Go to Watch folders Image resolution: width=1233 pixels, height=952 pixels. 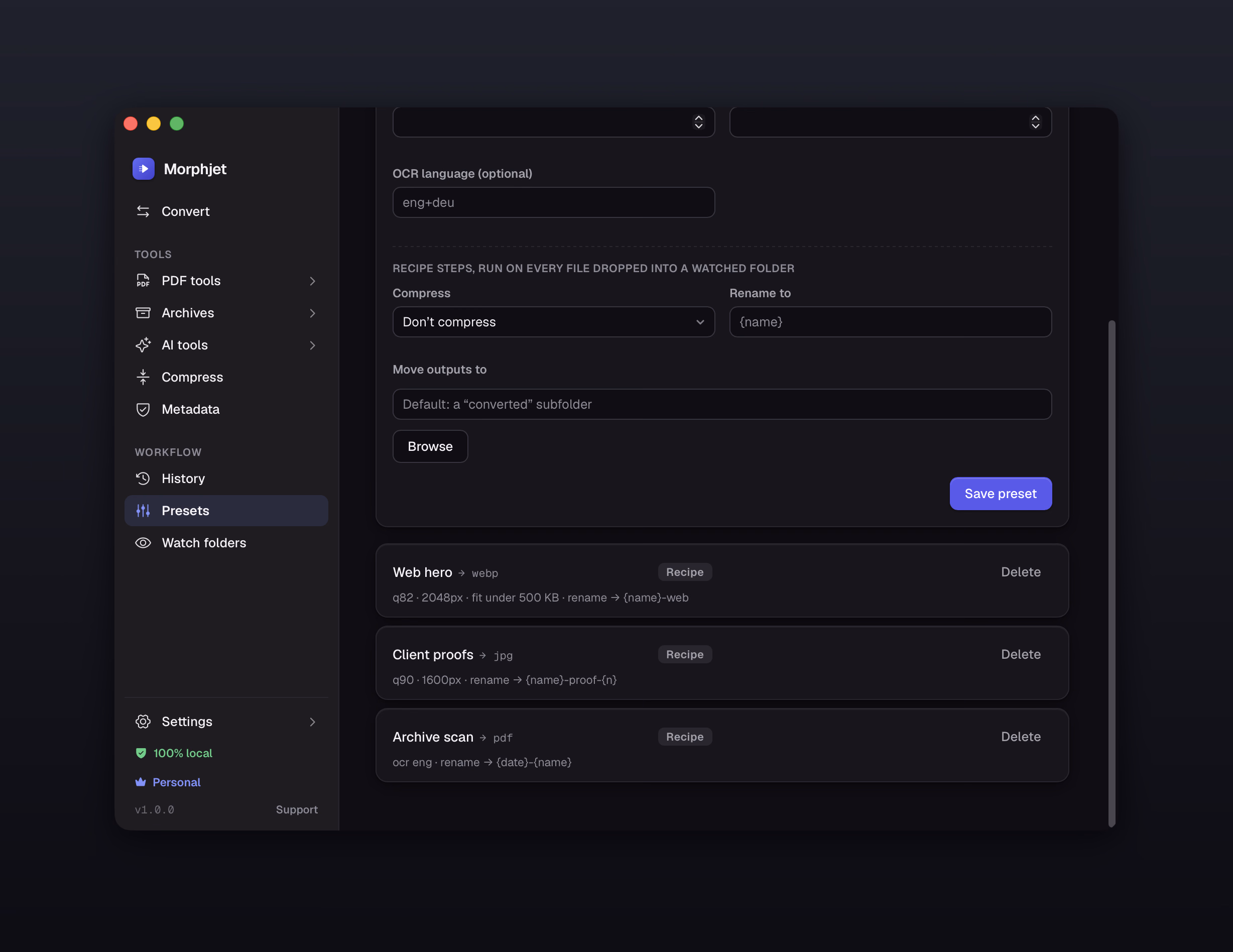[226, 543]
